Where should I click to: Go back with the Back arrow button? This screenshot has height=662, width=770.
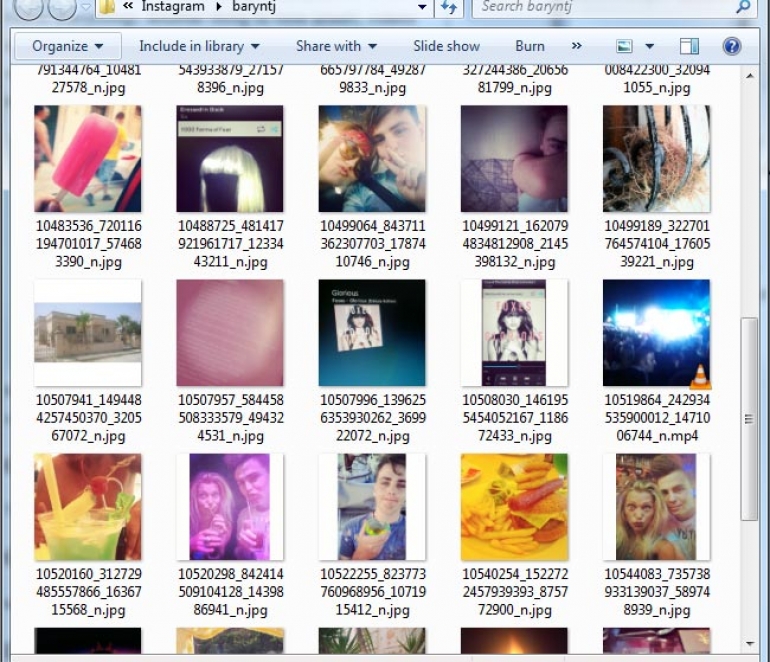coord(28,7)
